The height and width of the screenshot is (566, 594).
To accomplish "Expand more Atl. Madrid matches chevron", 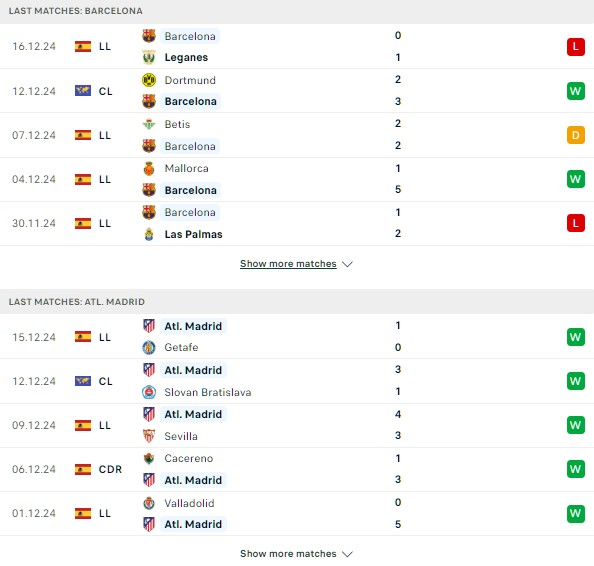I will coord(347,554).
